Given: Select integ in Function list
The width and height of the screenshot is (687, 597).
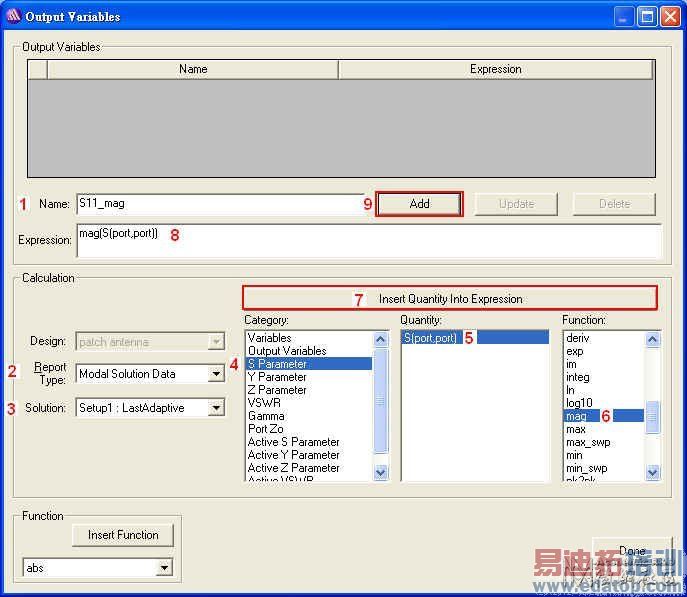Looking at the screenshot, I should (x=604, y=377).
